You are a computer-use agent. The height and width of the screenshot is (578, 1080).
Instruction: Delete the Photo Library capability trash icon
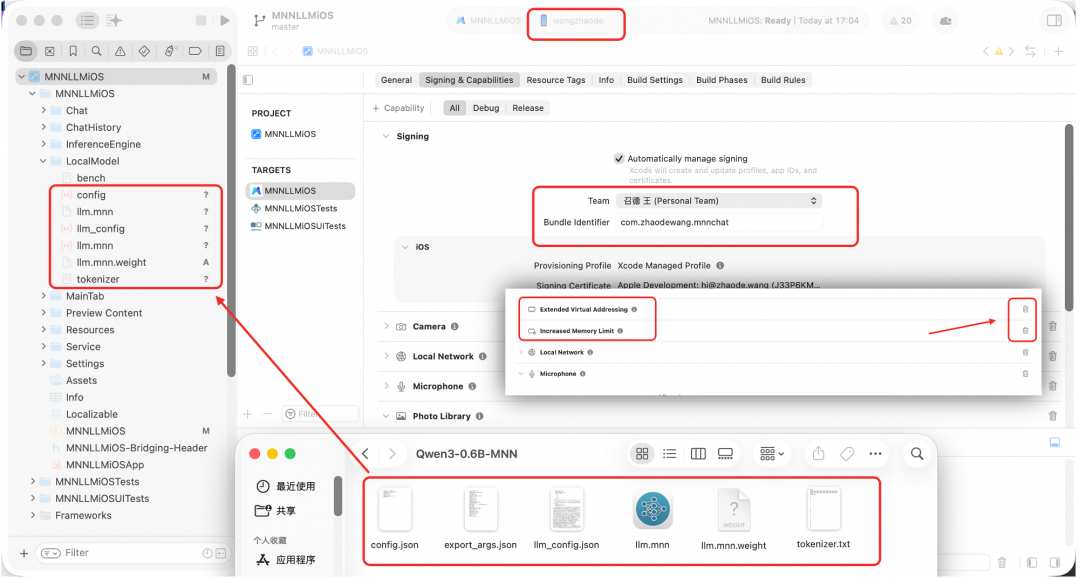tap(1052, 416)
